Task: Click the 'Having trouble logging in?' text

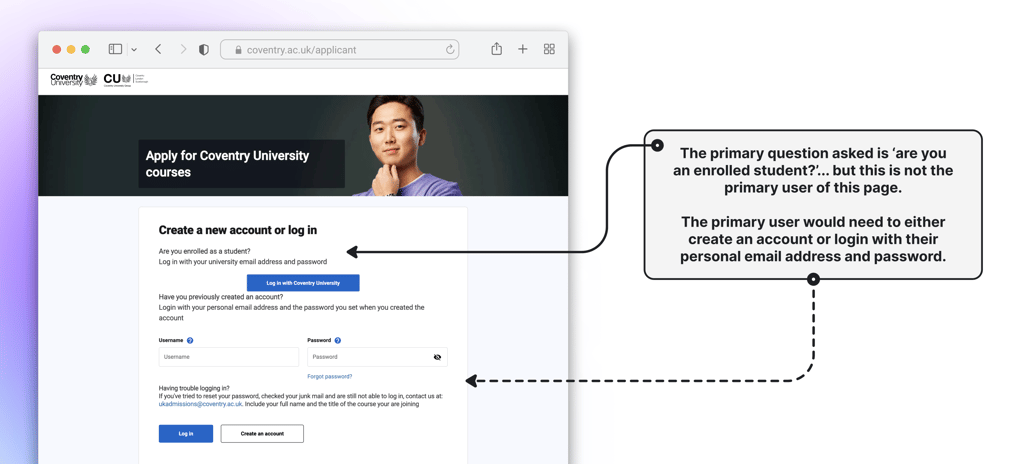Action: (x=194, y=388)
